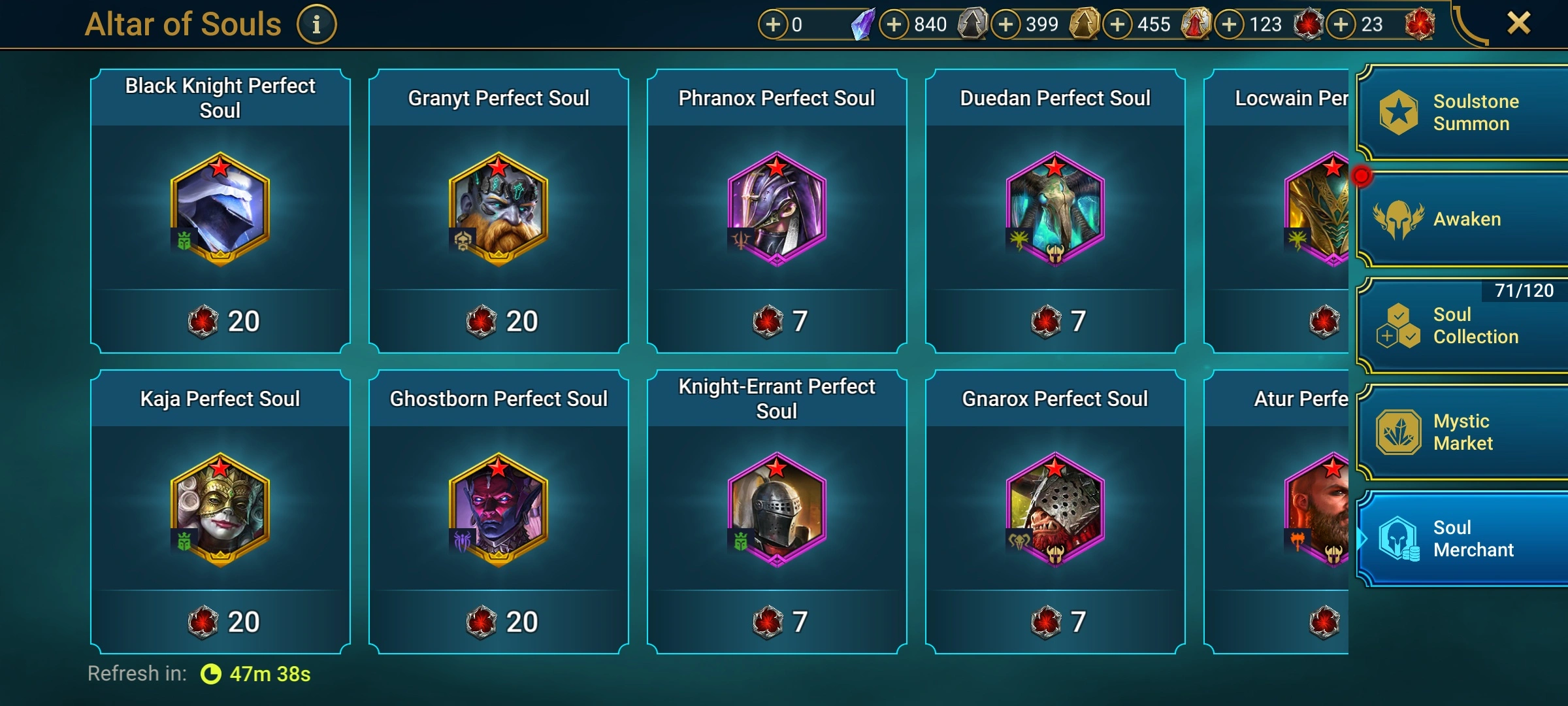Add more of the 399 soulstone currency

click(1005, 25)
